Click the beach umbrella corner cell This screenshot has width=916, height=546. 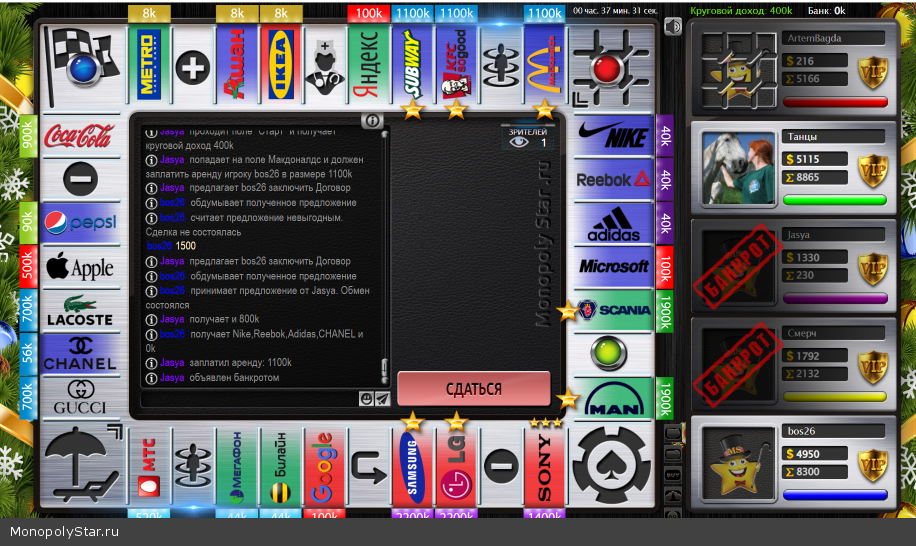(82, 464)
